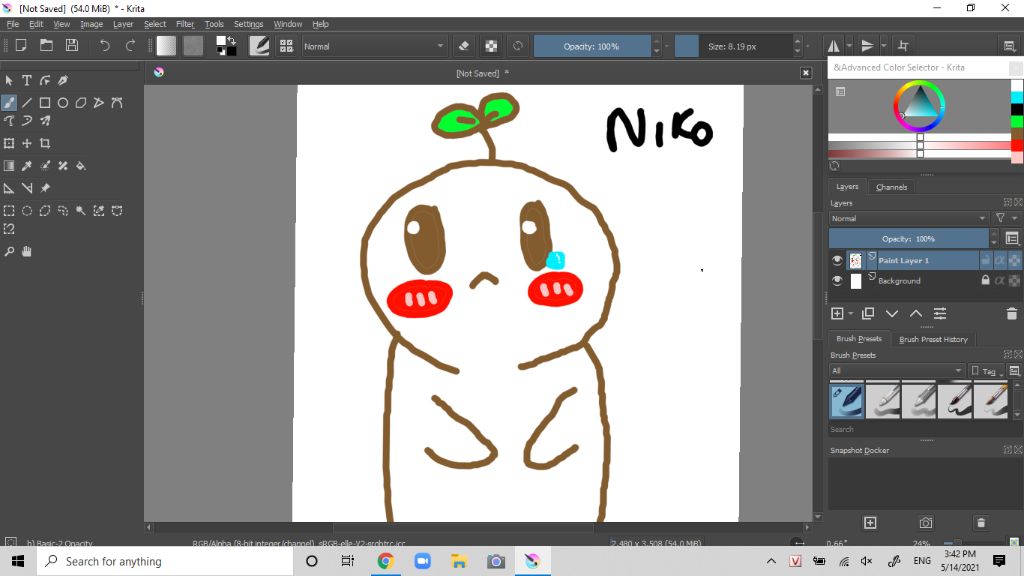Expand vertical mirror options arrow

pos(884,46)
